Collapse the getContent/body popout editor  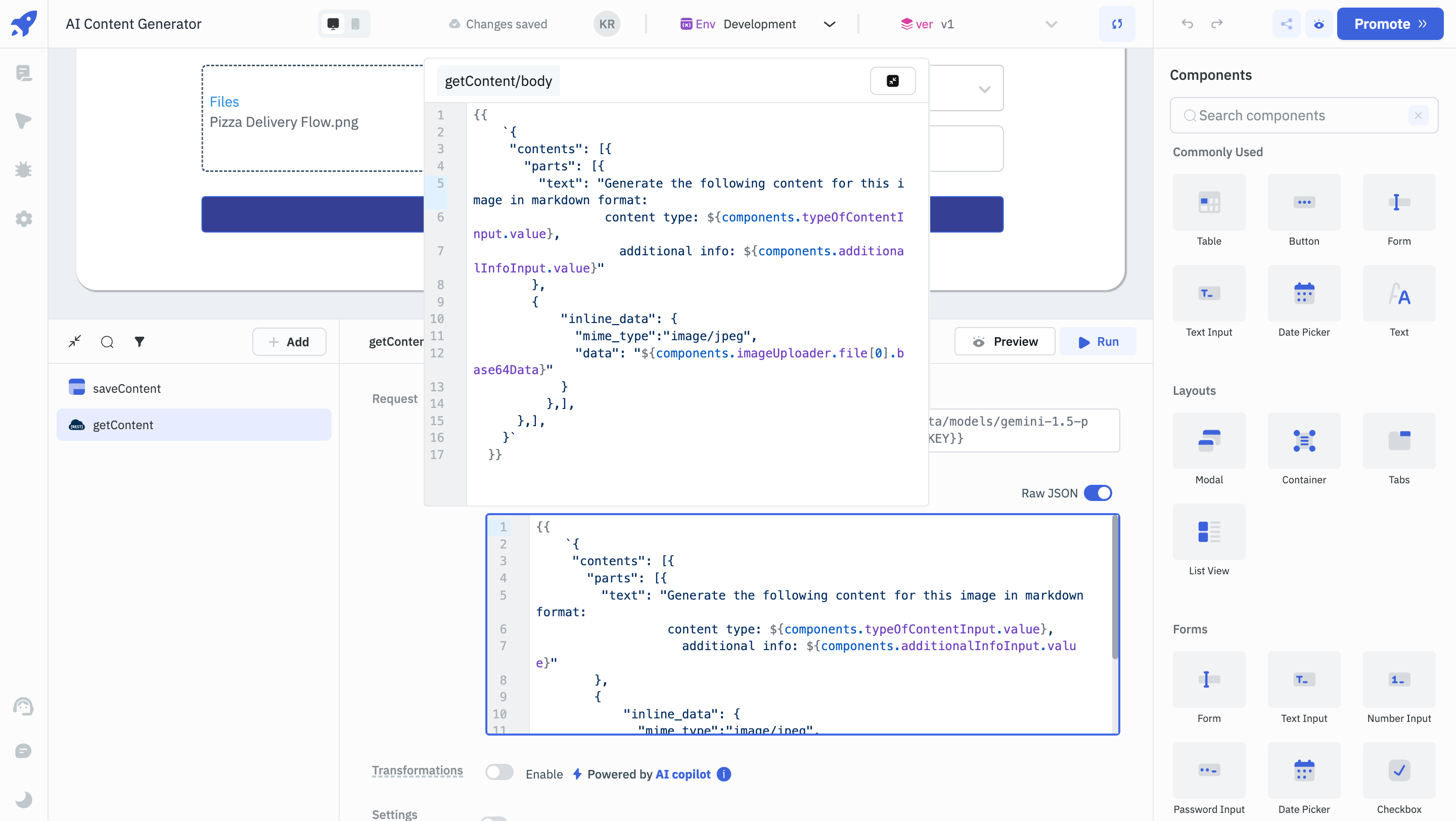click(892, 81)
